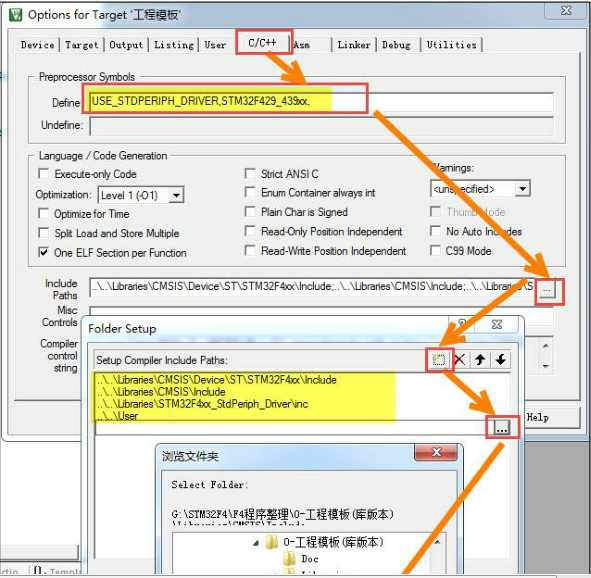Click the '...' browse button in the Folder Setup list

(x=502, y=428)
